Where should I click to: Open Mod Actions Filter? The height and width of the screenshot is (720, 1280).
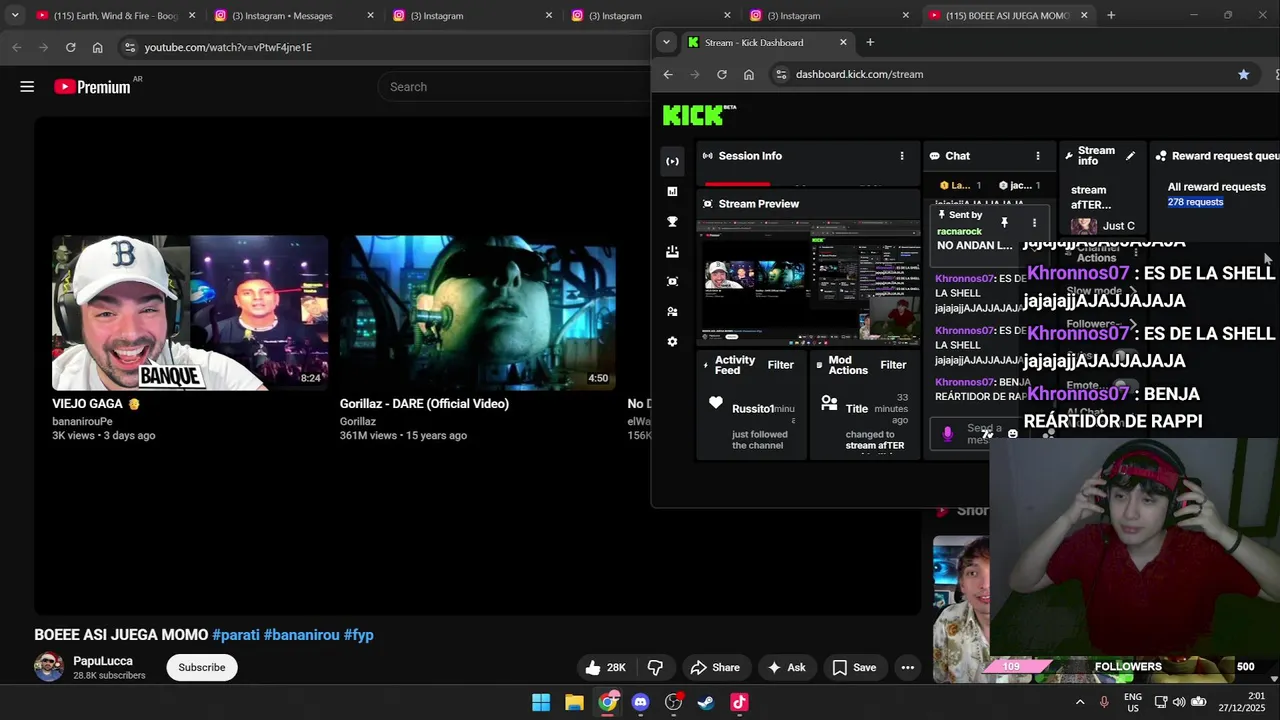pyautogui.click(x=893, y=365)
